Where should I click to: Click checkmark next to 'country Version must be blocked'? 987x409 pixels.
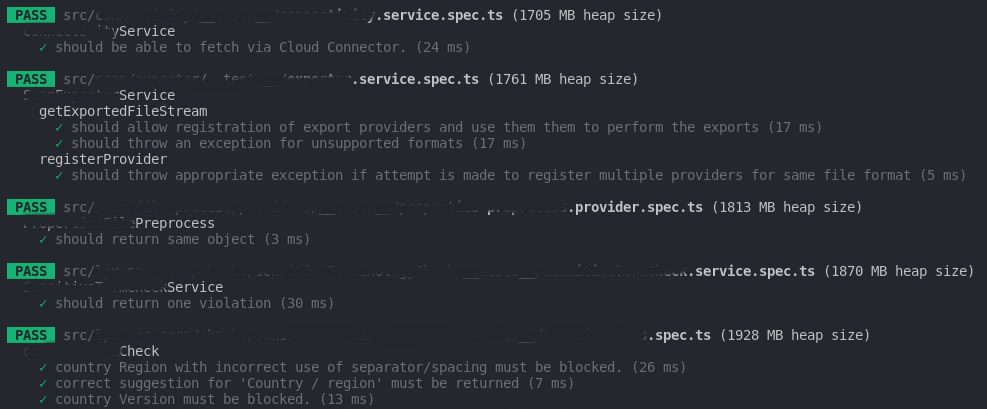tap(43, 399)
